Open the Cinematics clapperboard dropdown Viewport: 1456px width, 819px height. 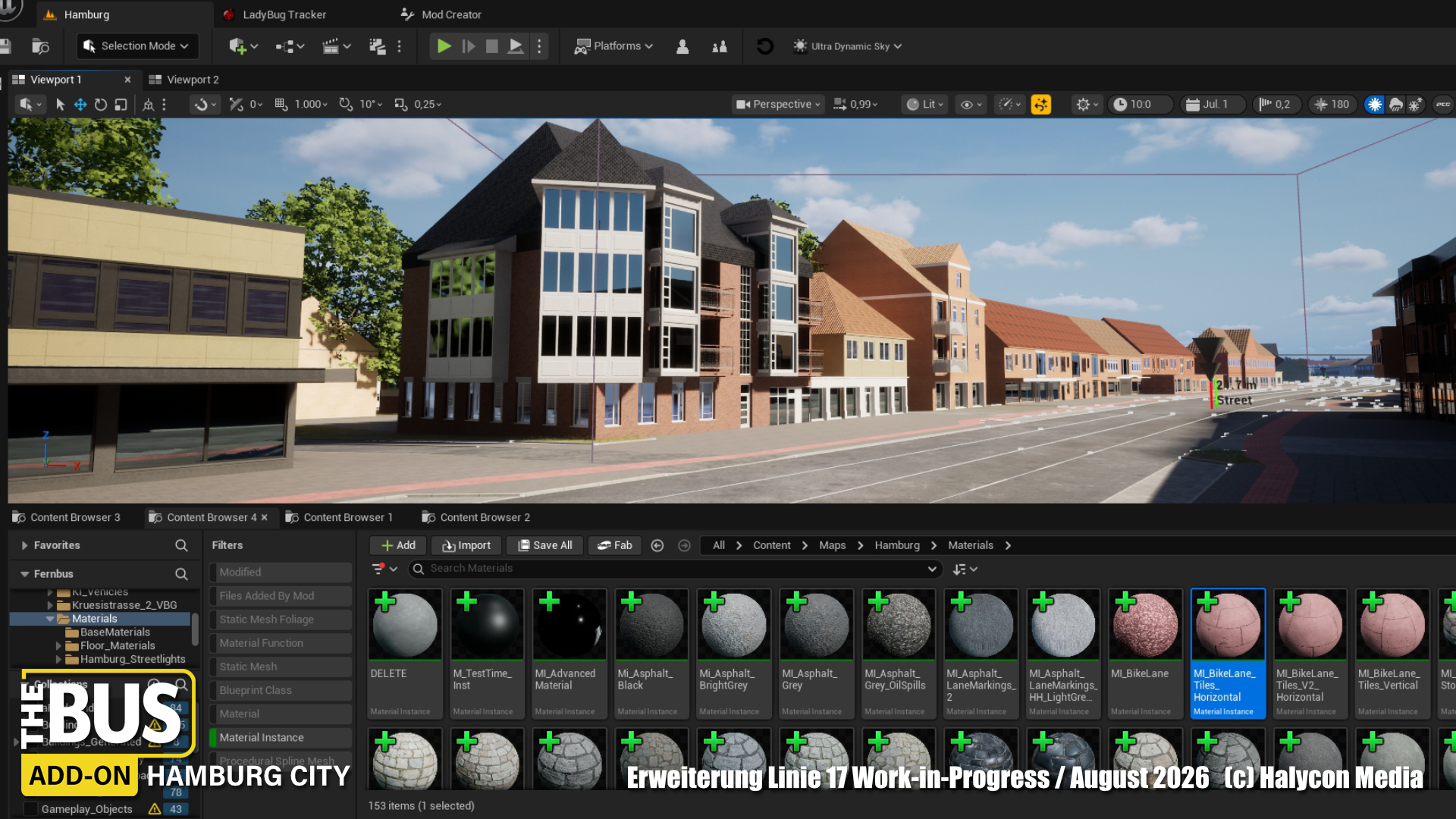tap(337, 46)
